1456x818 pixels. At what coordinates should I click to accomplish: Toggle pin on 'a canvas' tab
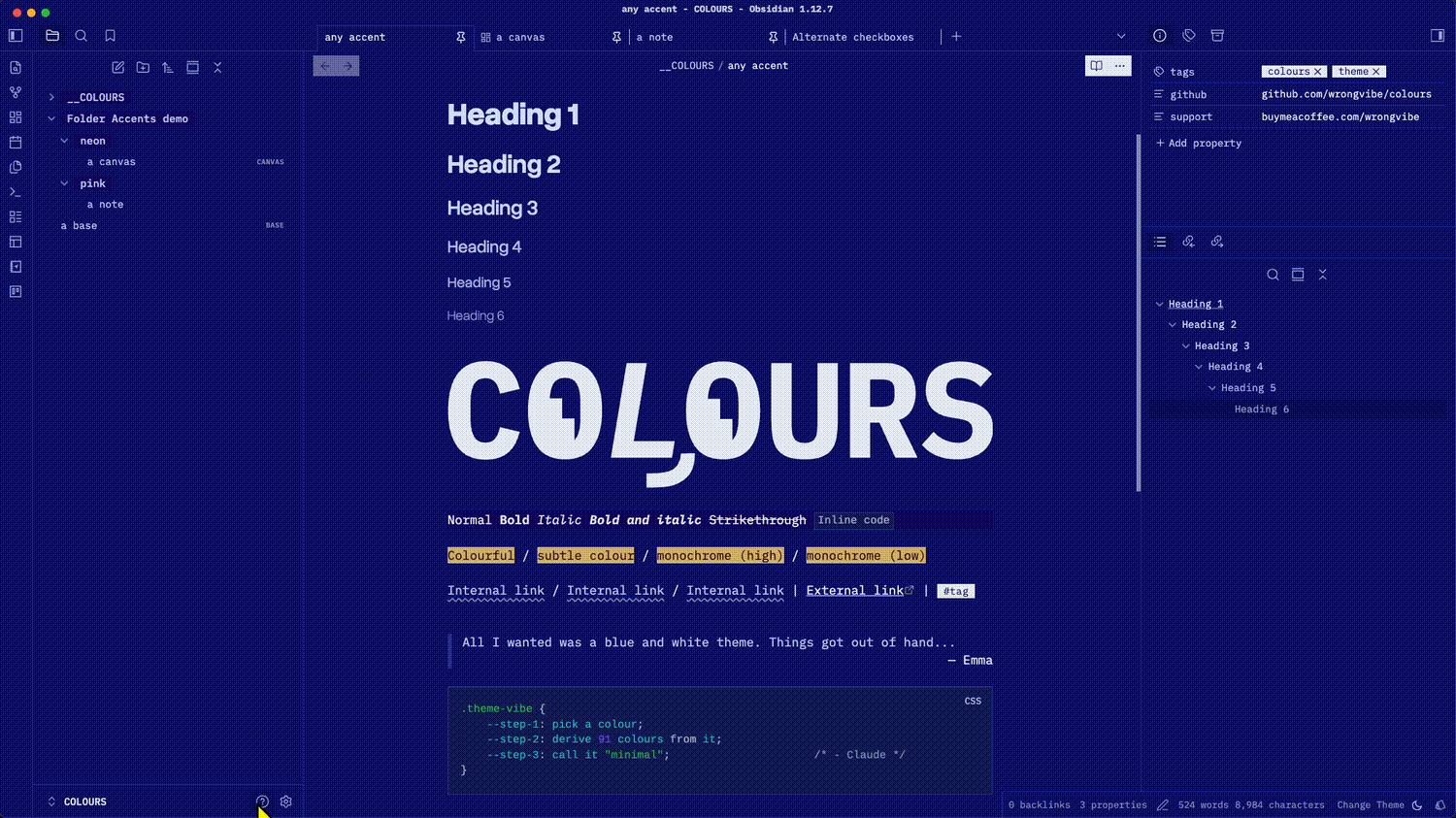tap(616, 37)
